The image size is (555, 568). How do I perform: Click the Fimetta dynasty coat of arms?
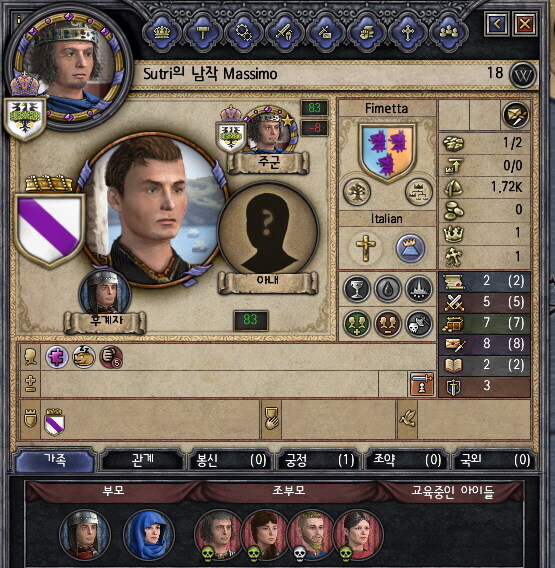387,152
